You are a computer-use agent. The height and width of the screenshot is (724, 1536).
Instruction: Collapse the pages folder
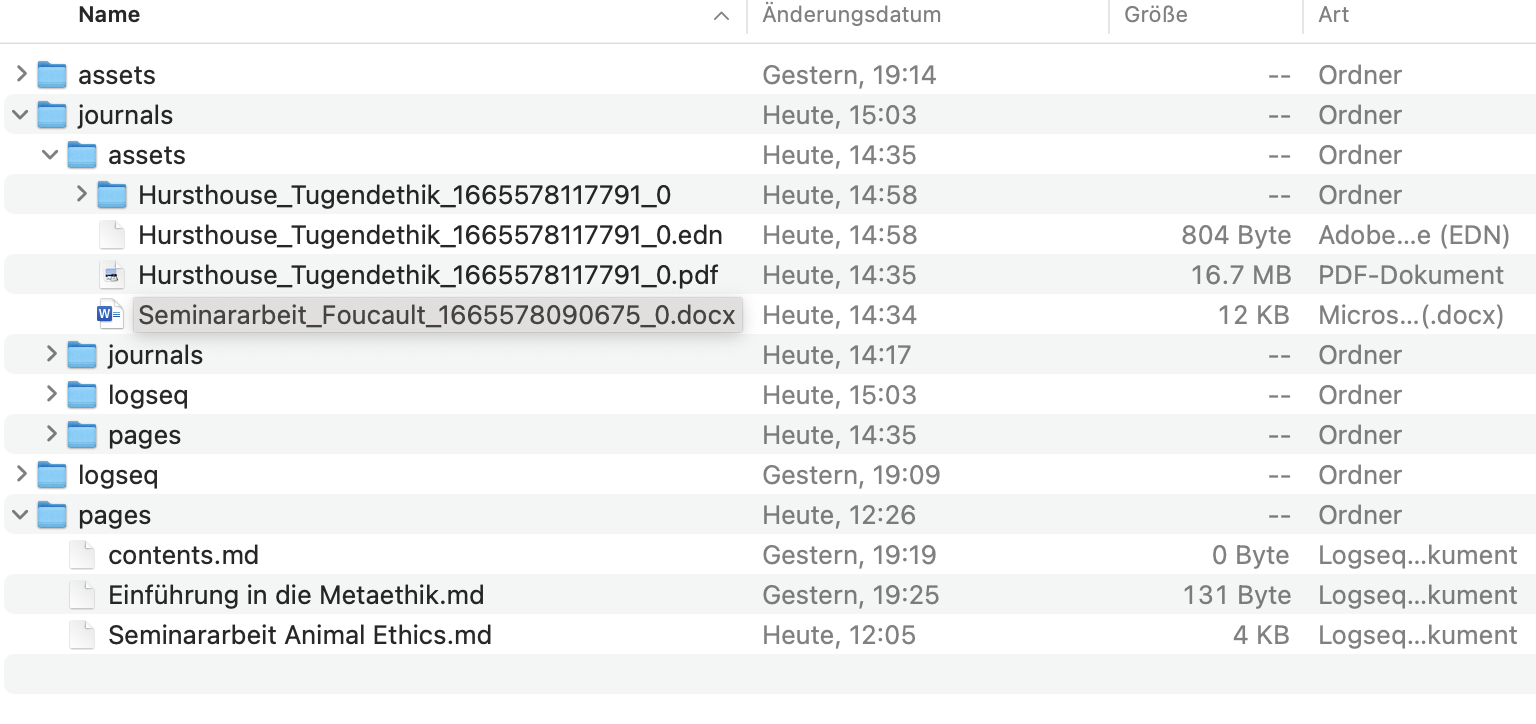[x=18, y=514]
